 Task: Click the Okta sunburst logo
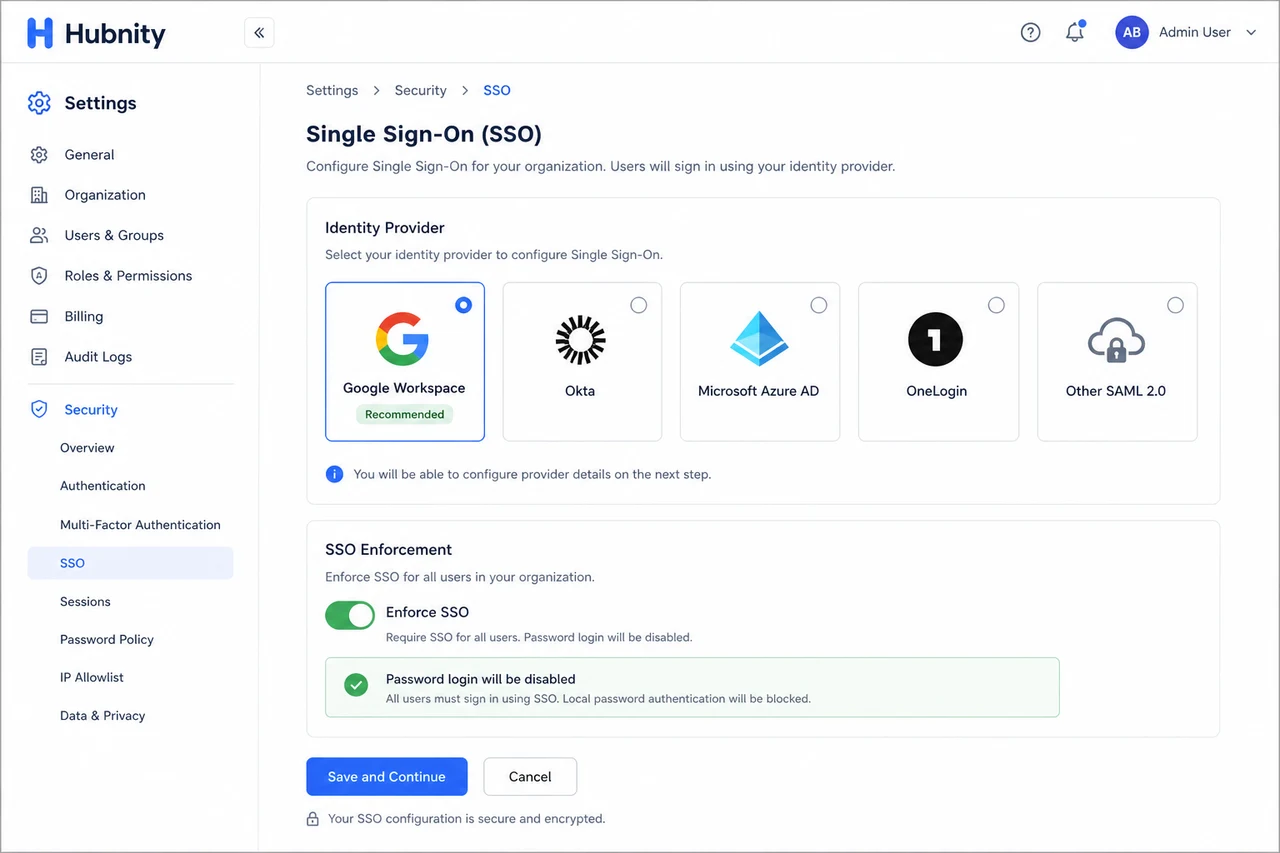[580, 340]
